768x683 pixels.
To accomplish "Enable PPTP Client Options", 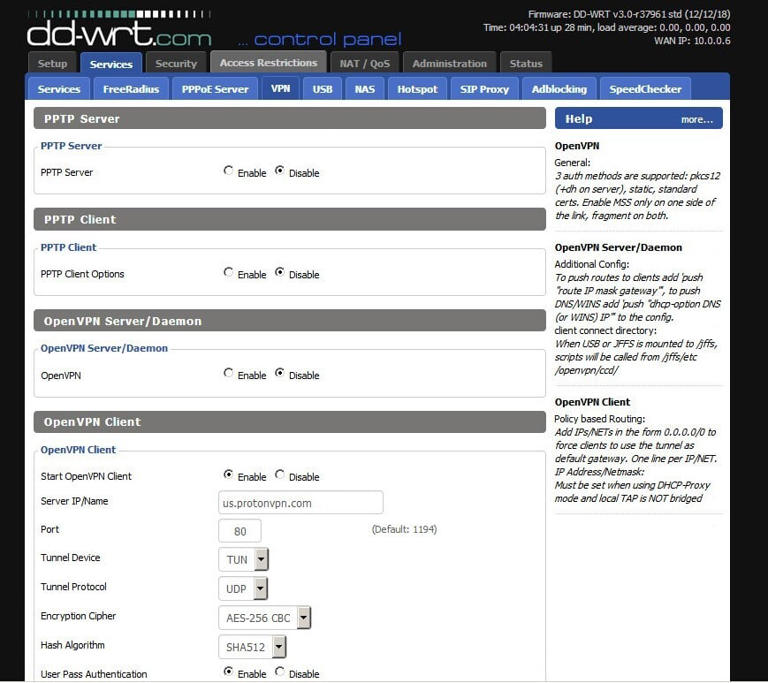I will (228, 272).
